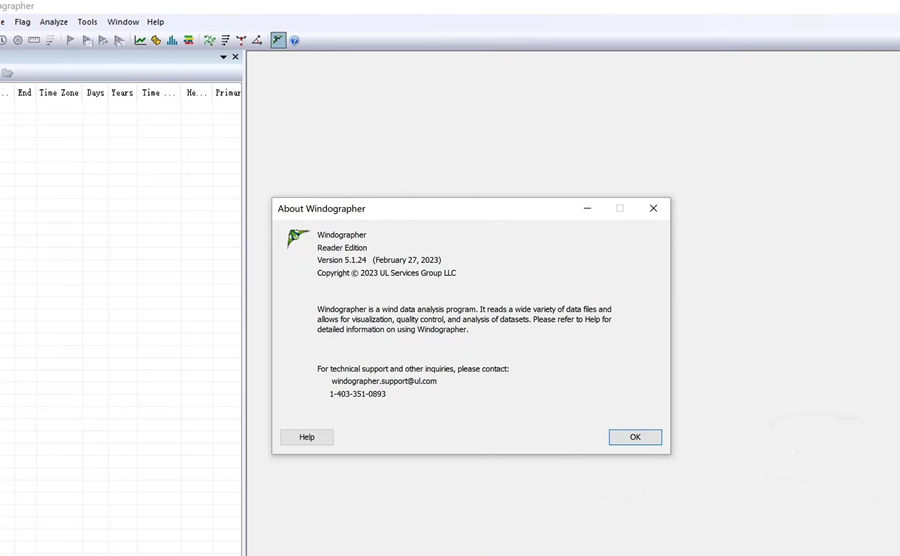
Task: Click the red and black tower icon
Action: tap(241, 40)
